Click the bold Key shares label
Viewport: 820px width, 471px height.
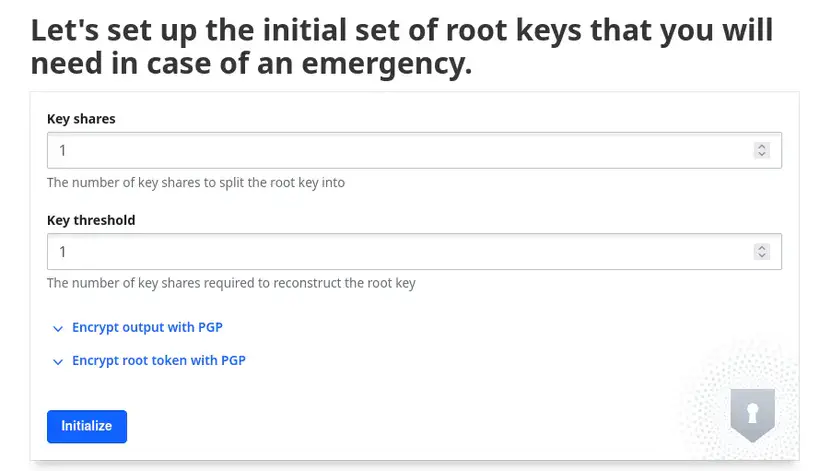[81, 119]
